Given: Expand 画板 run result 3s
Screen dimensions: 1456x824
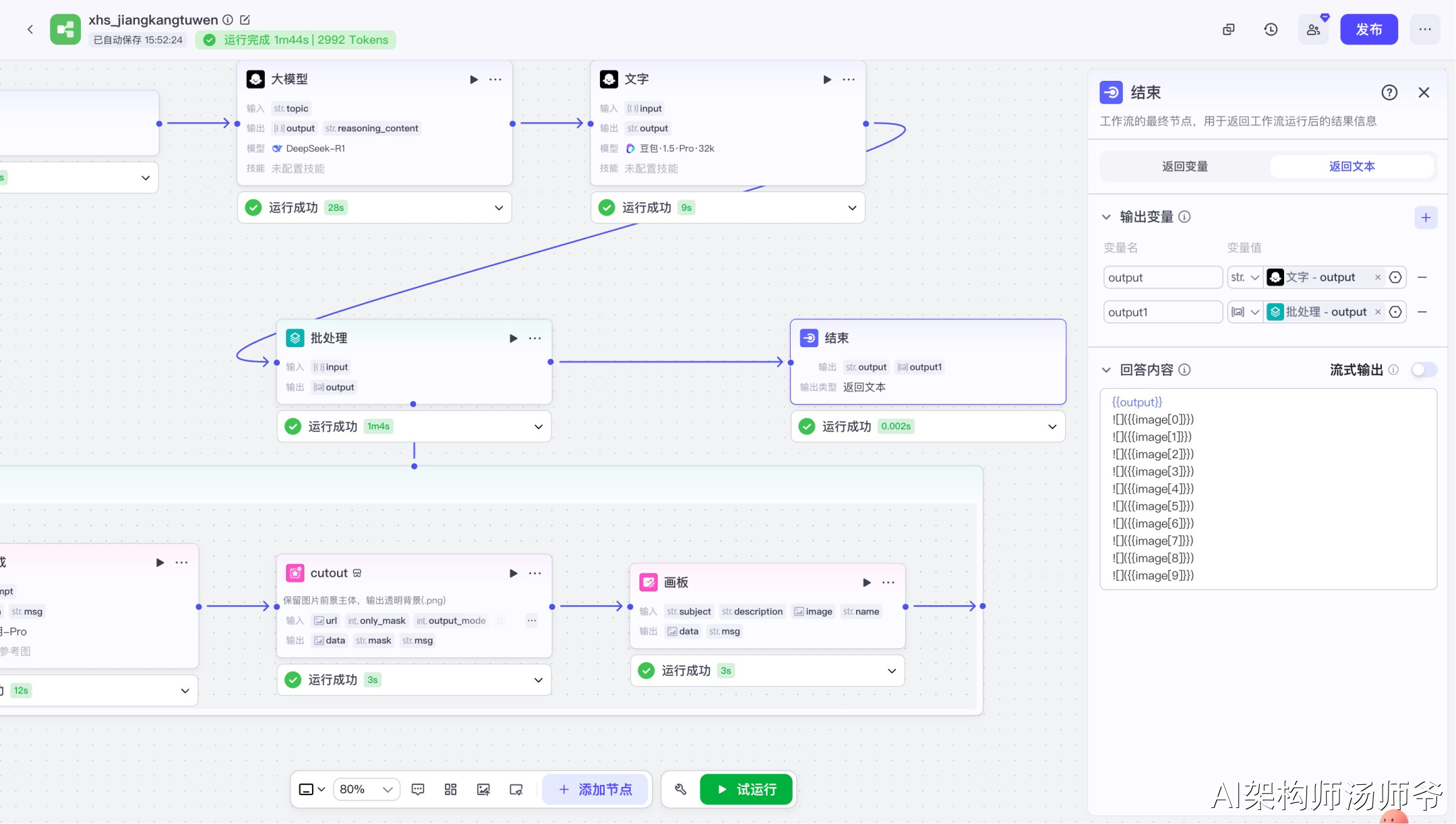Looking at the screenshot, I should pos(892,670).
